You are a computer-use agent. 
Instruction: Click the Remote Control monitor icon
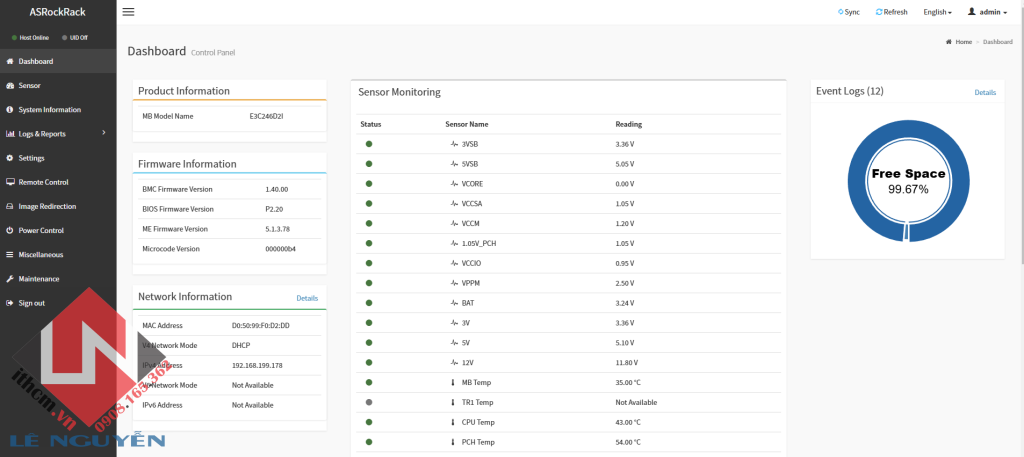pos(10,182)
